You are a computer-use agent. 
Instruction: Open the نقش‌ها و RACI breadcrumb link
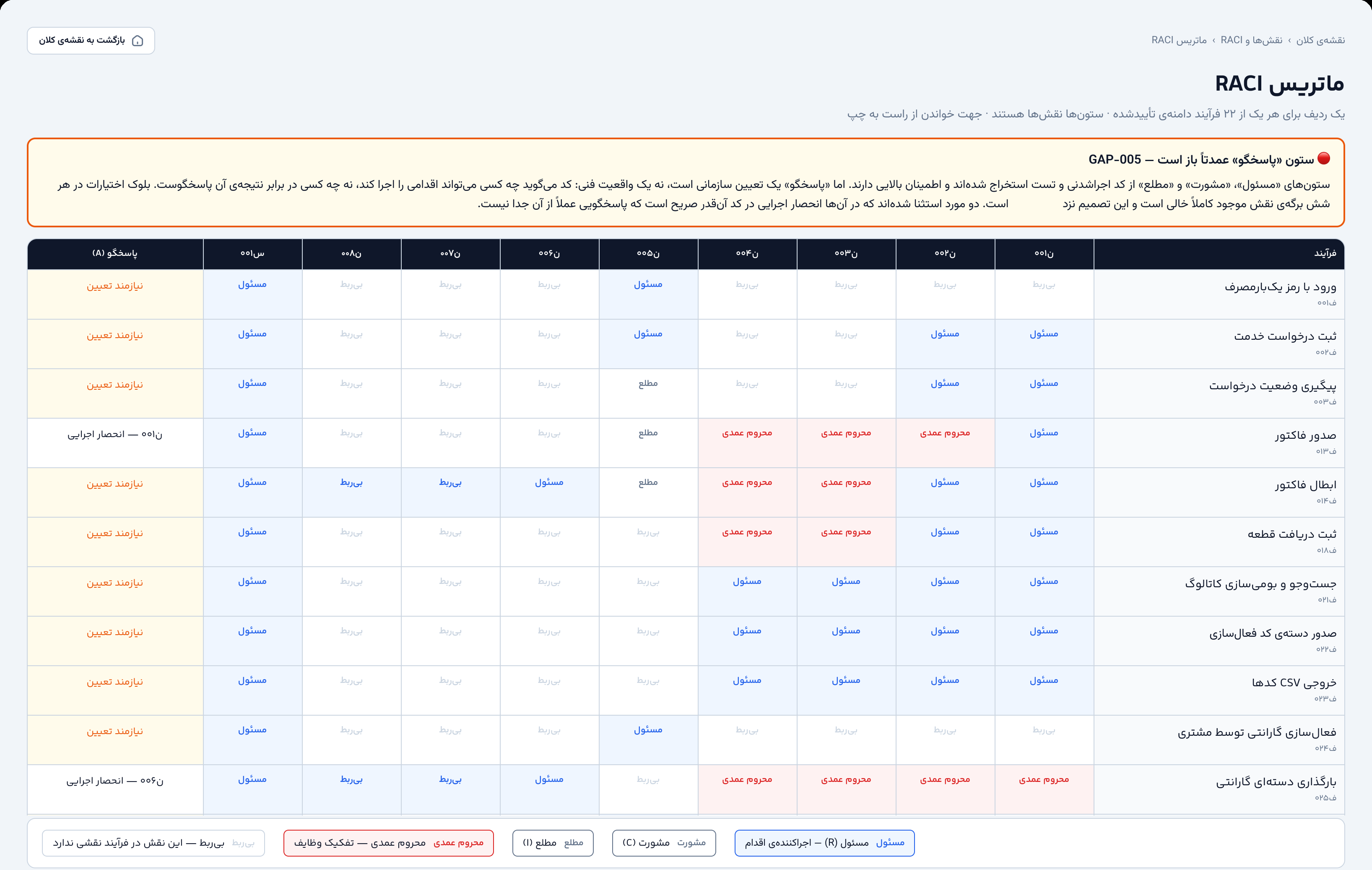[1251, 40]
